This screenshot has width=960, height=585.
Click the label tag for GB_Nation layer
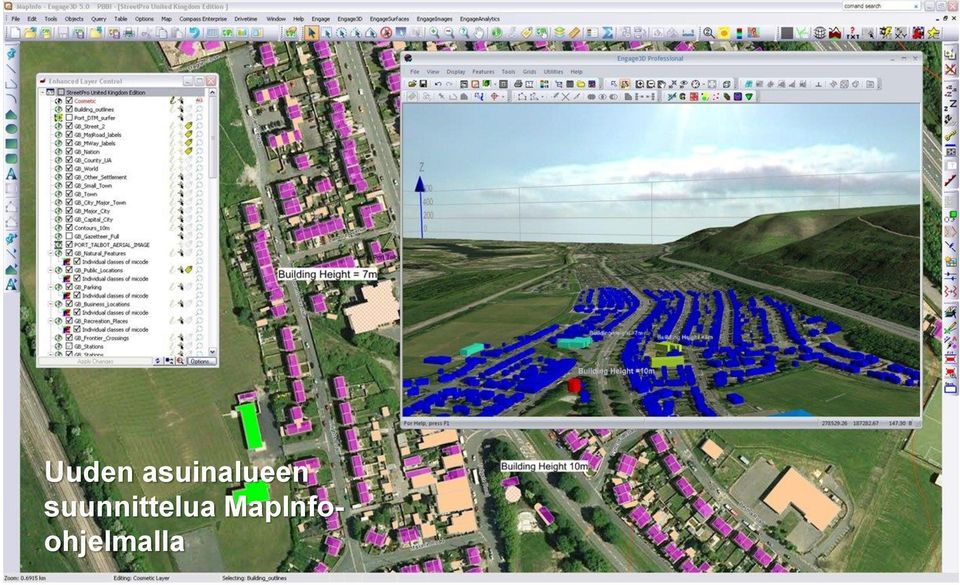(x=189, y=151)
